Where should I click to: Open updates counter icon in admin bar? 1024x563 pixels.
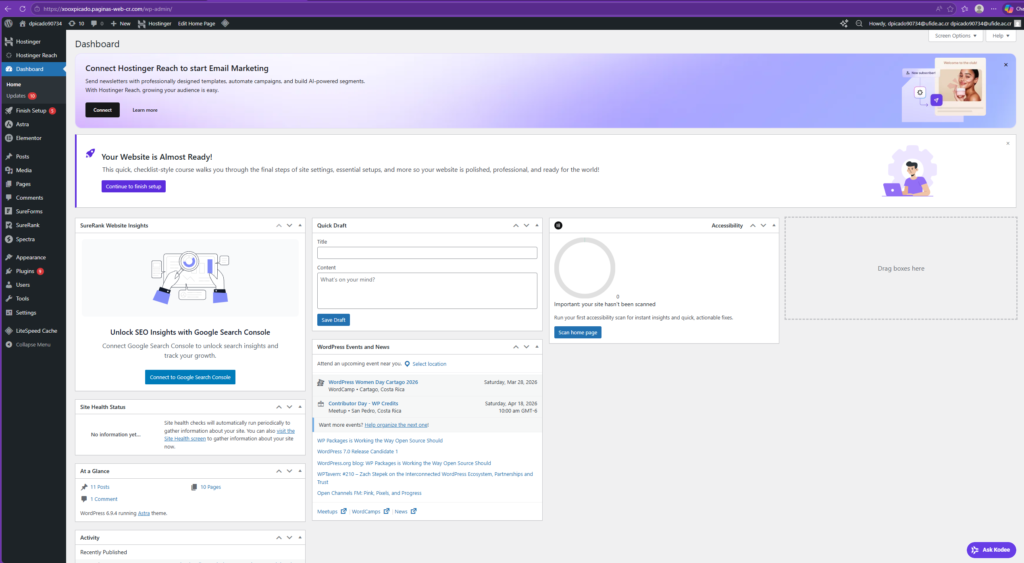[x=76, y=24]
